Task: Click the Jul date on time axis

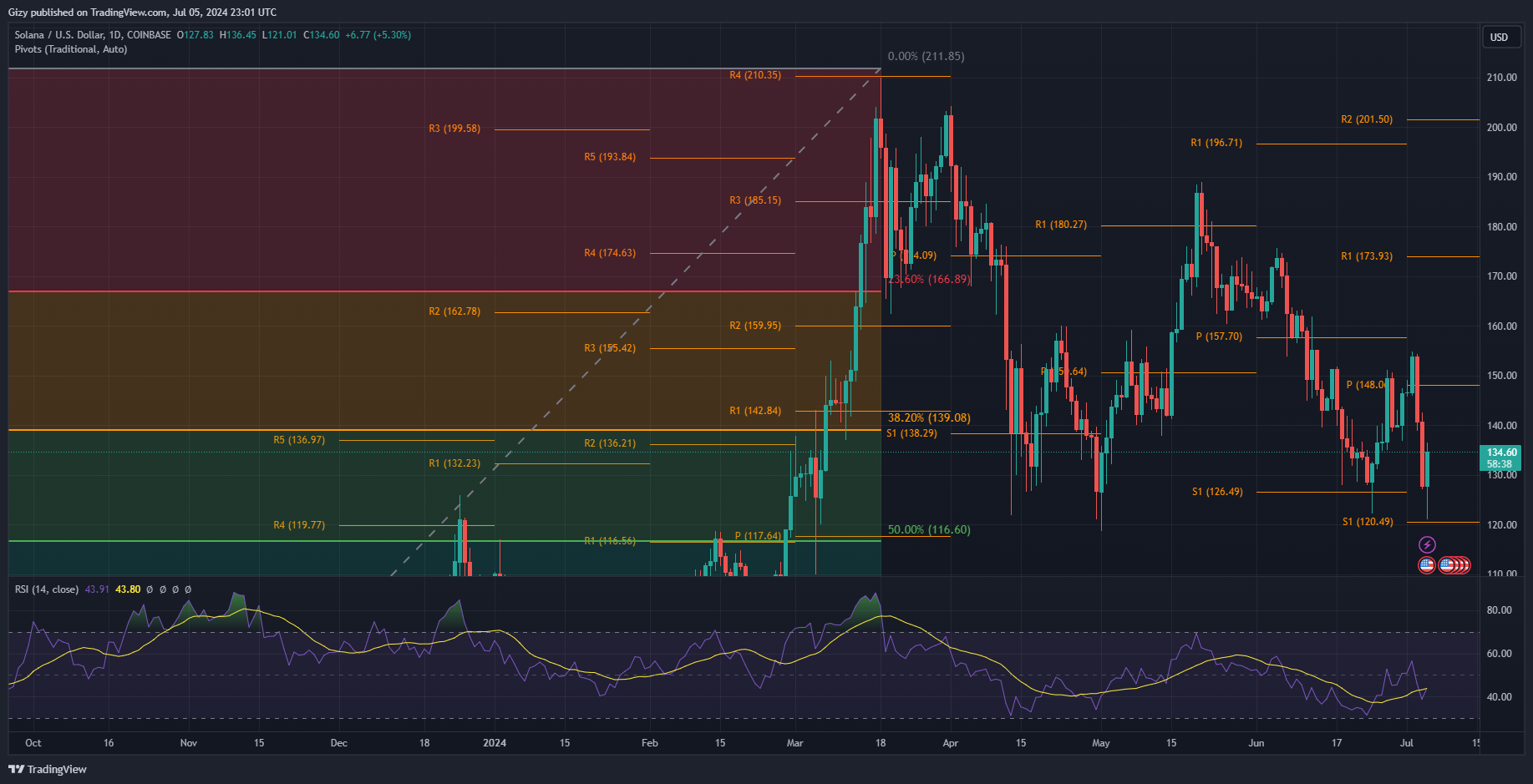Action: [x=1407, y=743]
